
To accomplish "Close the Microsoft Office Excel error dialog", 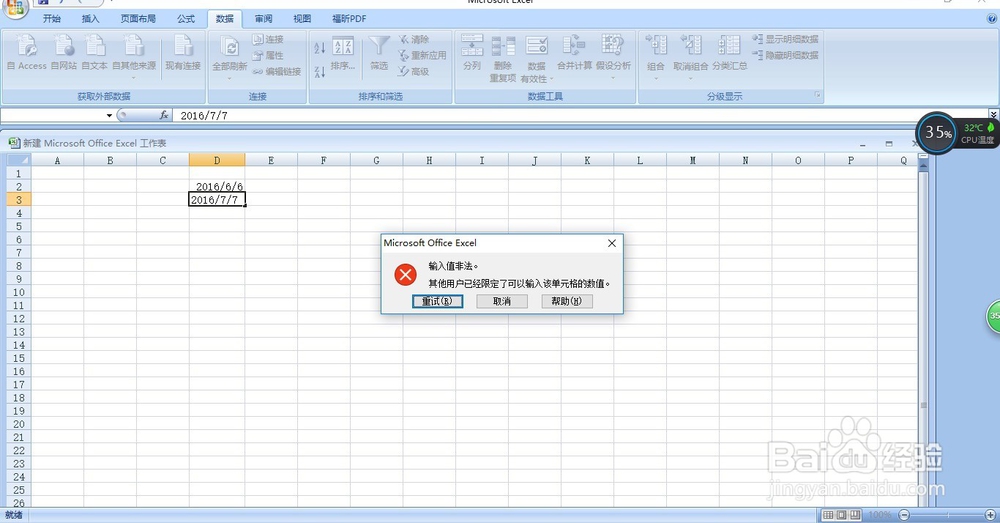I will click(x=612, y=243).
